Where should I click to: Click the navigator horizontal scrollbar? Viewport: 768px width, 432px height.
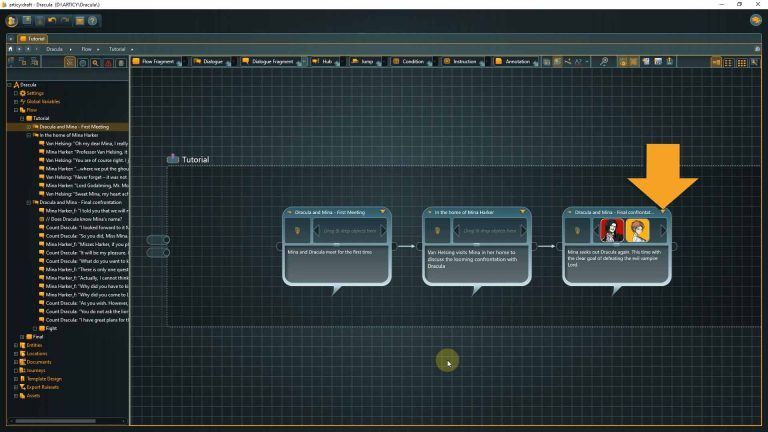(55, 421)
